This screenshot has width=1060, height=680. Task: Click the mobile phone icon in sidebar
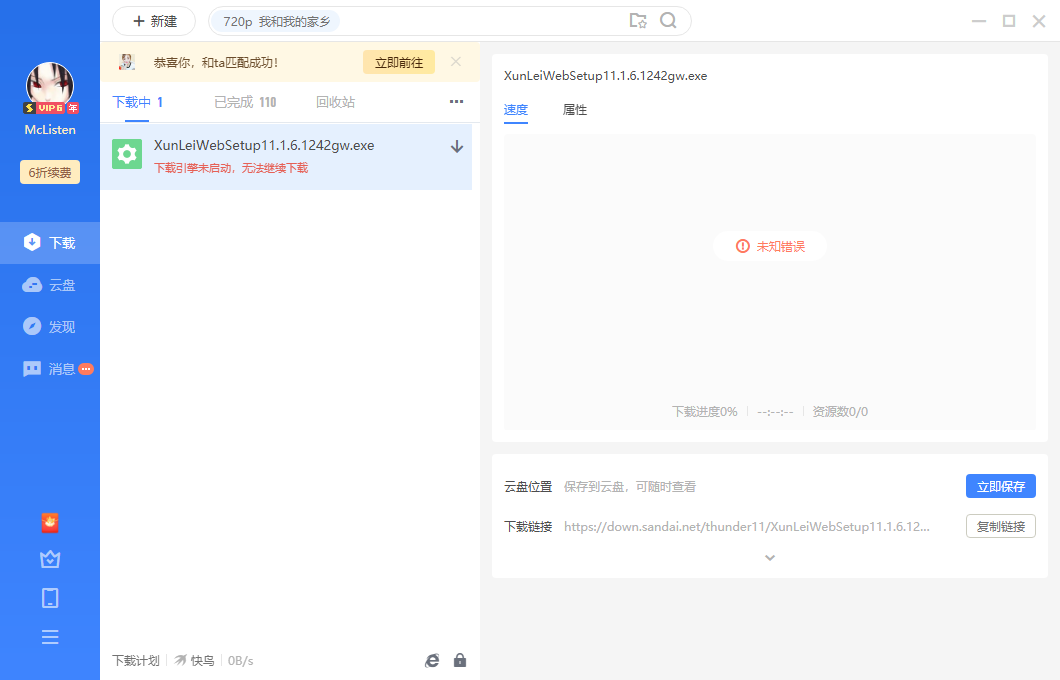point(50,598)
